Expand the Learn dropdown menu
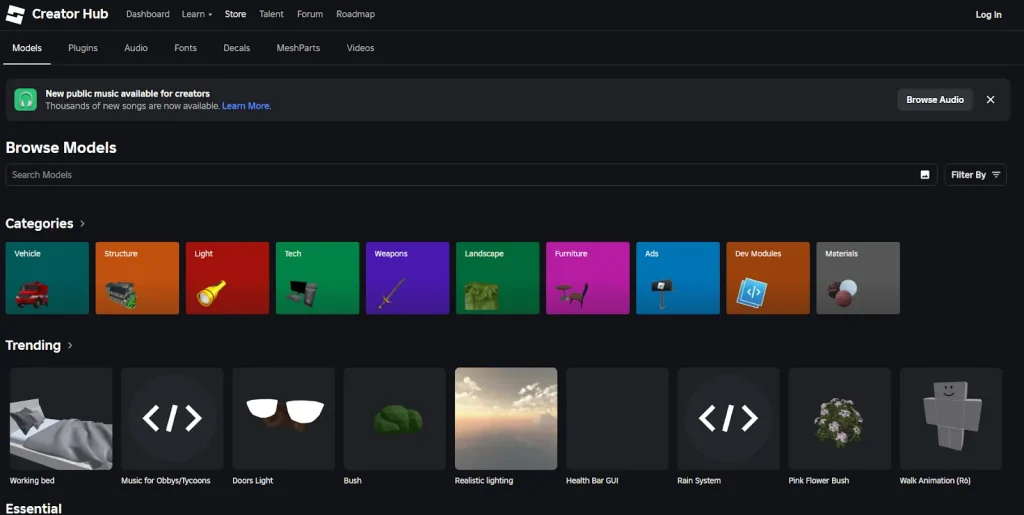Screen dimensions: 1024x515 197,14
